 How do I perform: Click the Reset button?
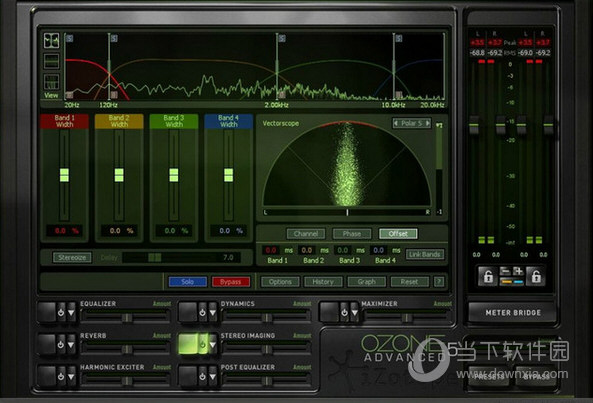point(410,282)
